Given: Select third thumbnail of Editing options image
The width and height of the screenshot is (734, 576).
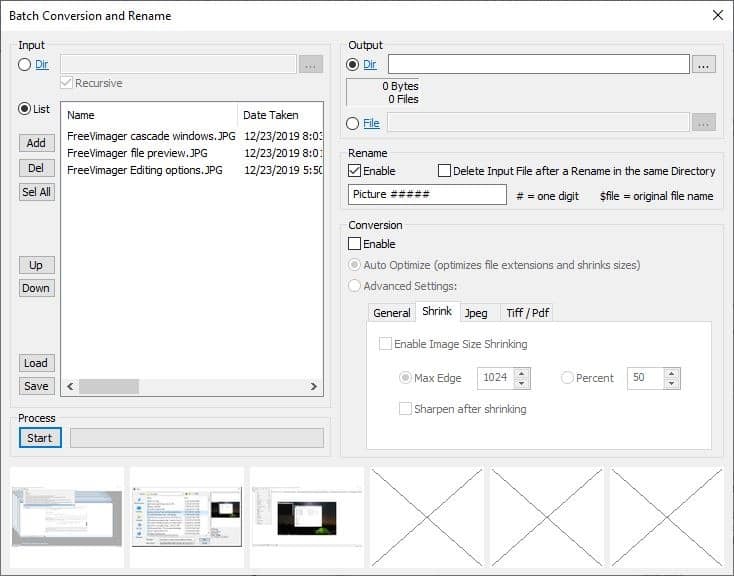Looking at the screenshot, I should [307, 517].
